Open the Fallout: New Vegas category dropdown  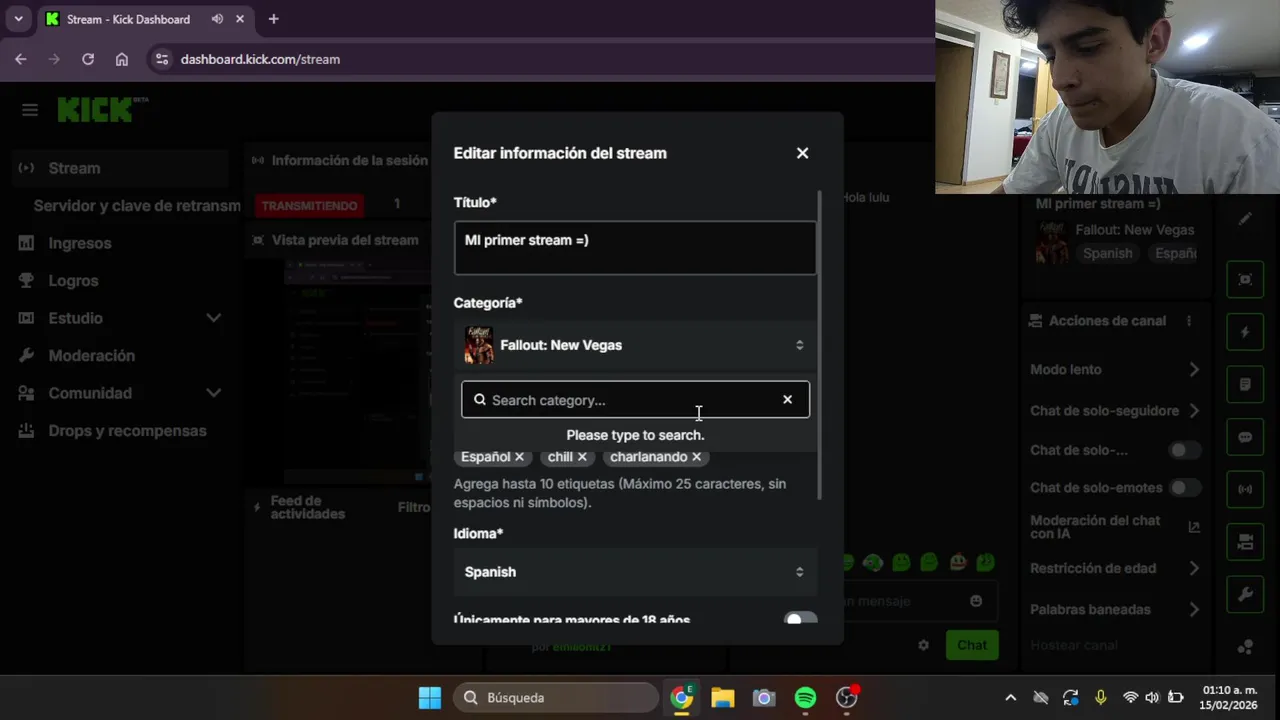point(635,345)
